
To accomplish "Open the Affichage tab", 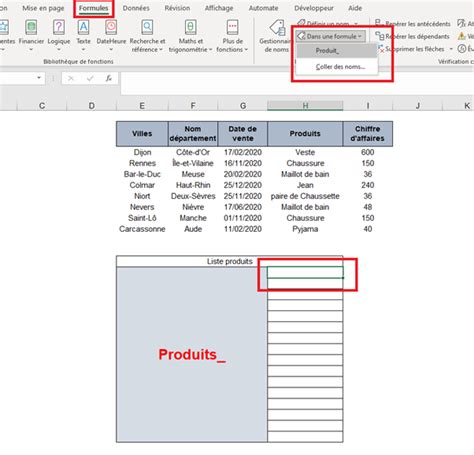I will pos(219,8).
